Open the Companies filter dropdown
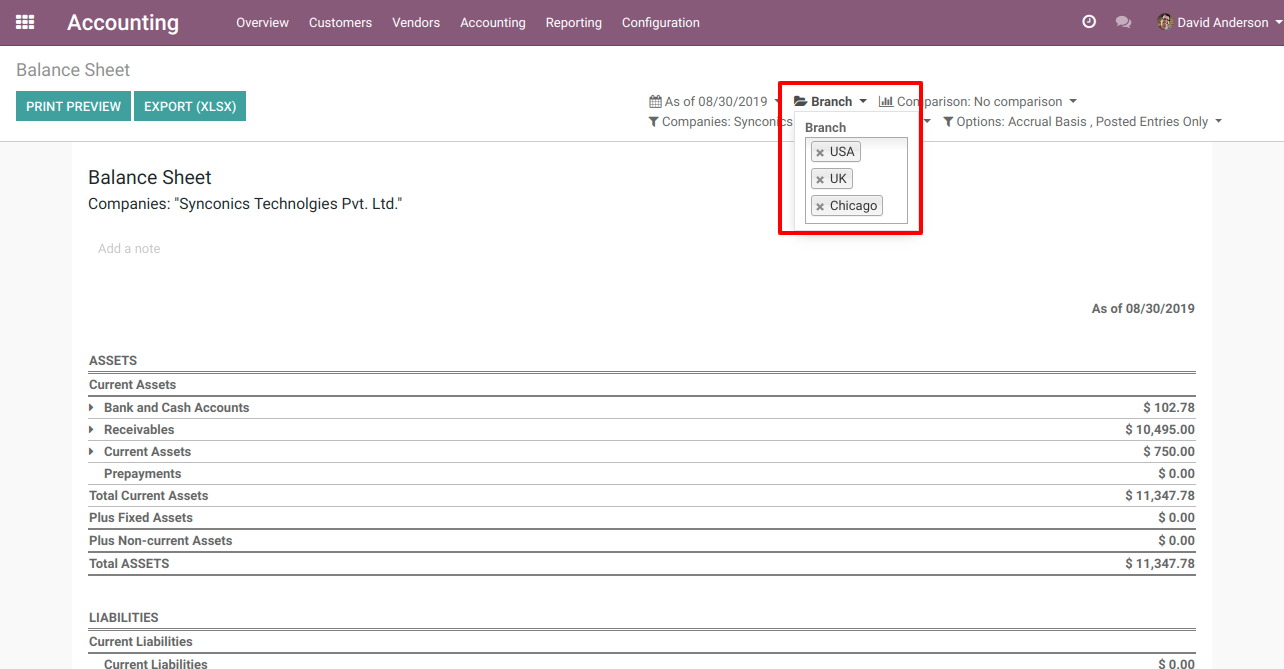Screen dimensions: 1284x669 (720, 122)
